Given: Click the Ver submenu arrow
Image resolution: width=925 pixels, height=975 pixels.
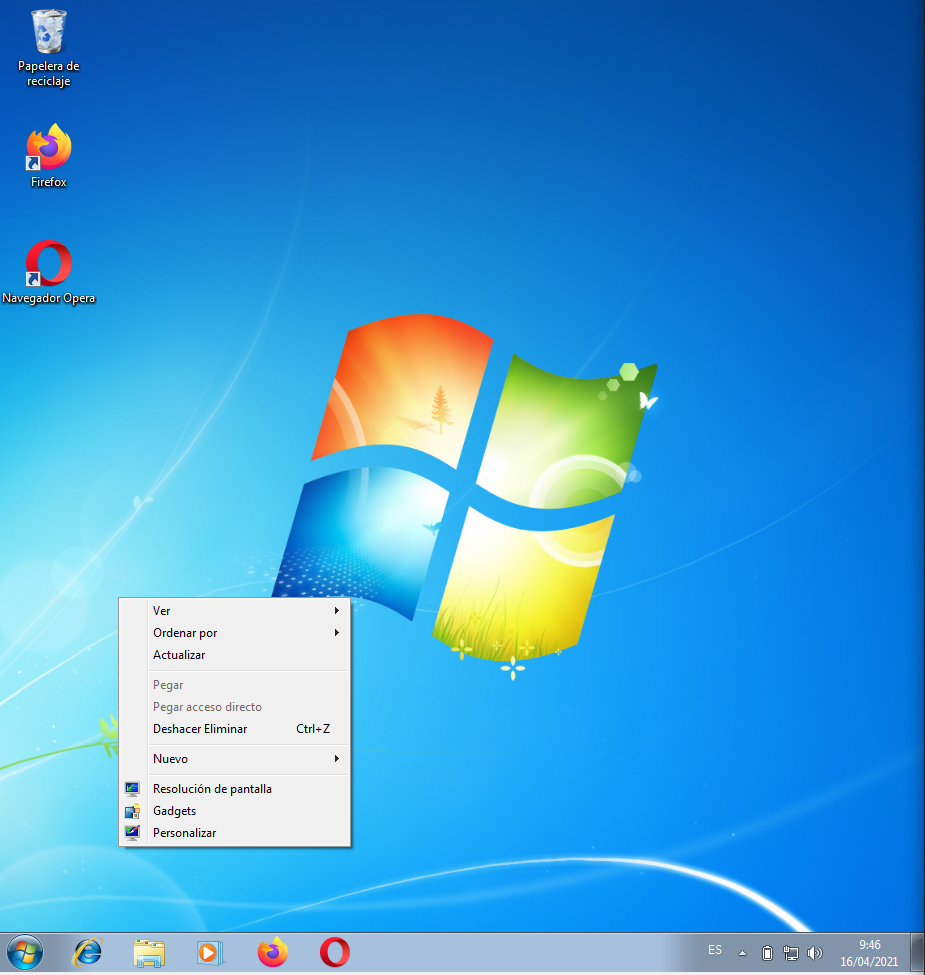Looking at the screenshot, I should (x=337, y=611).
